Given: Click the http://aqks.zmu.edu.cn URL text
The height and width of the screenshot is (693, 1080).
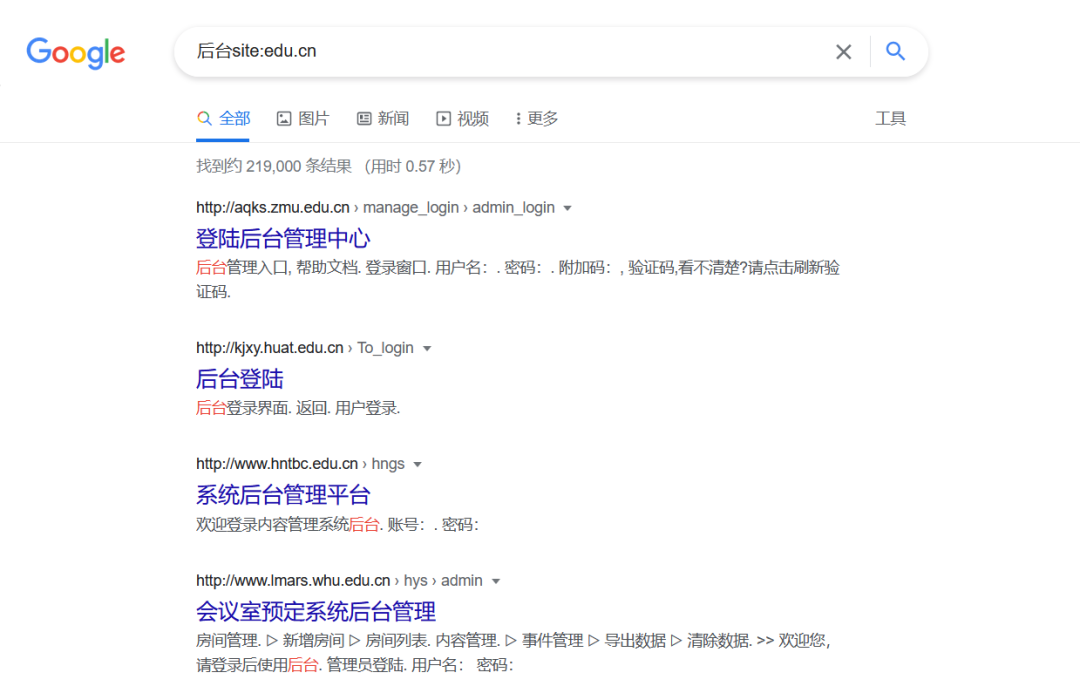Looking at the screenshot, I should [273, 207].
